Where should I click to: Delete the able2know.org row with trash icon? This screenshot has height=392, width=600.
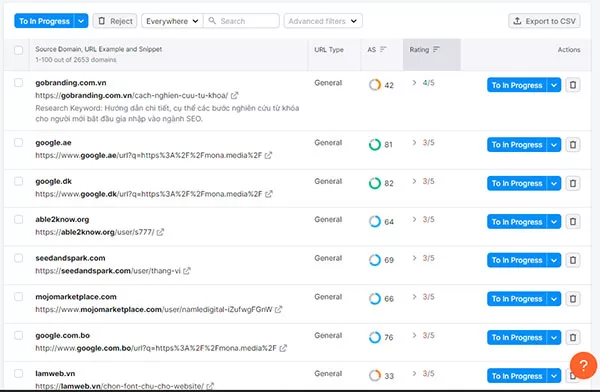pos(572,222)
